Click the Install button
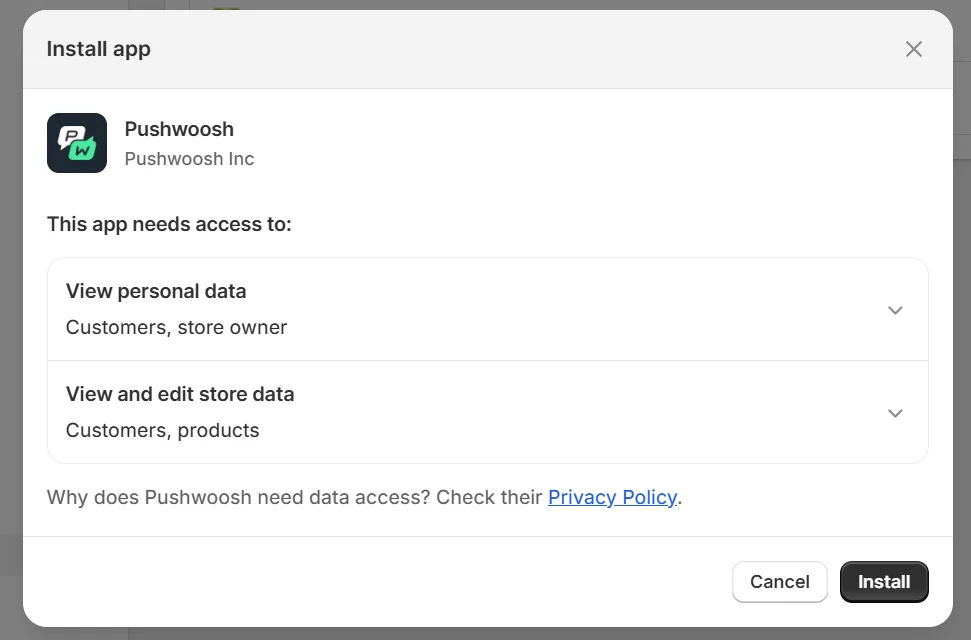 point(884,582)
